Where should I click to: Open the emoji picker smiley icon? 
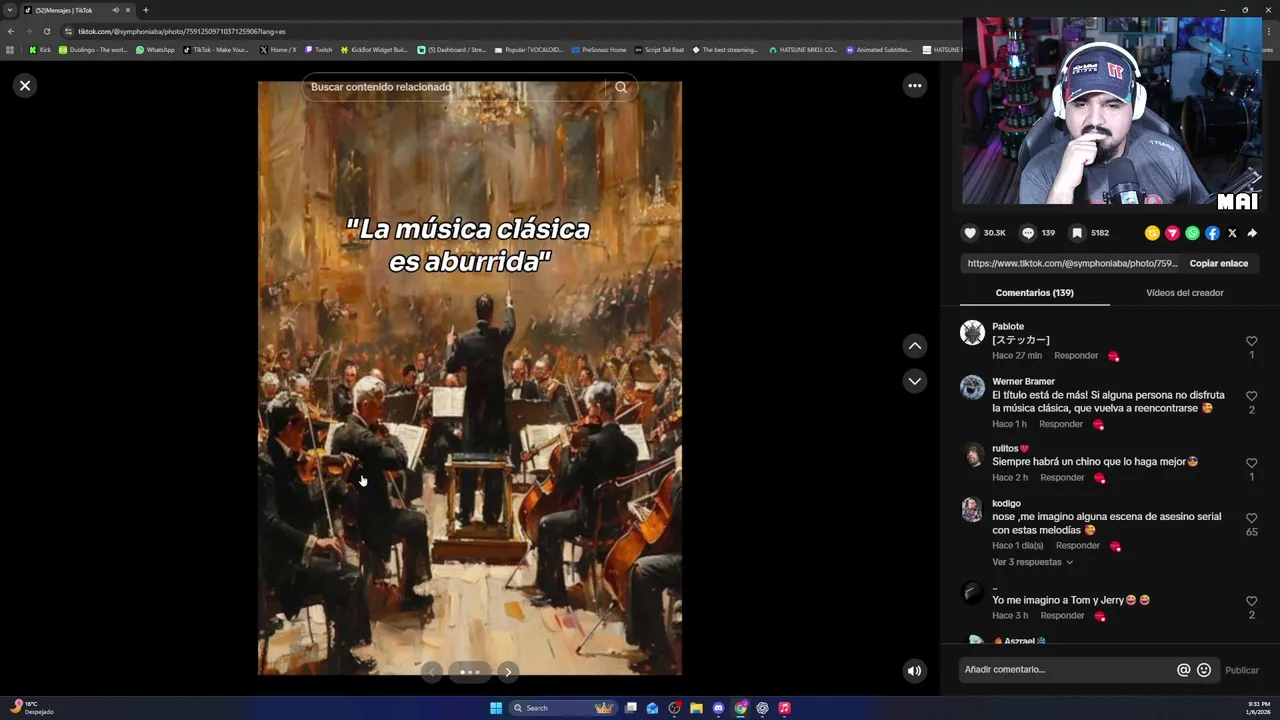pyautogui.click(x=1204, y=670)
